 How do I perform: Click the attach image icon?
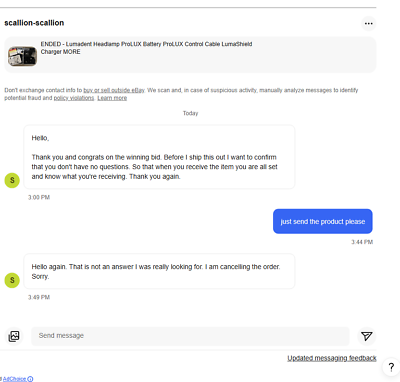point(14,336)
